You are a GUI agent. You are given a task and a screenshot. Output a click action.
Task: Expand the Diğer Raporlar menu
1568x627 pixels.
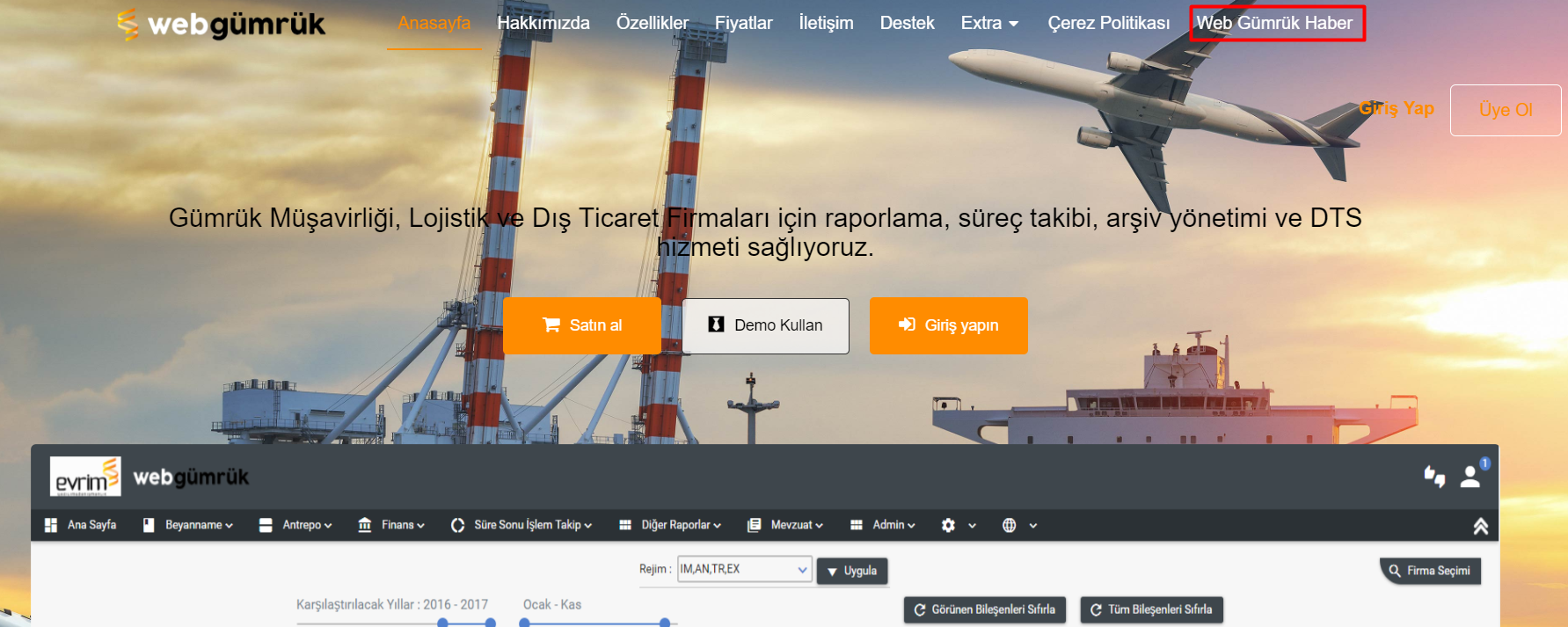[x=670, y=525]
